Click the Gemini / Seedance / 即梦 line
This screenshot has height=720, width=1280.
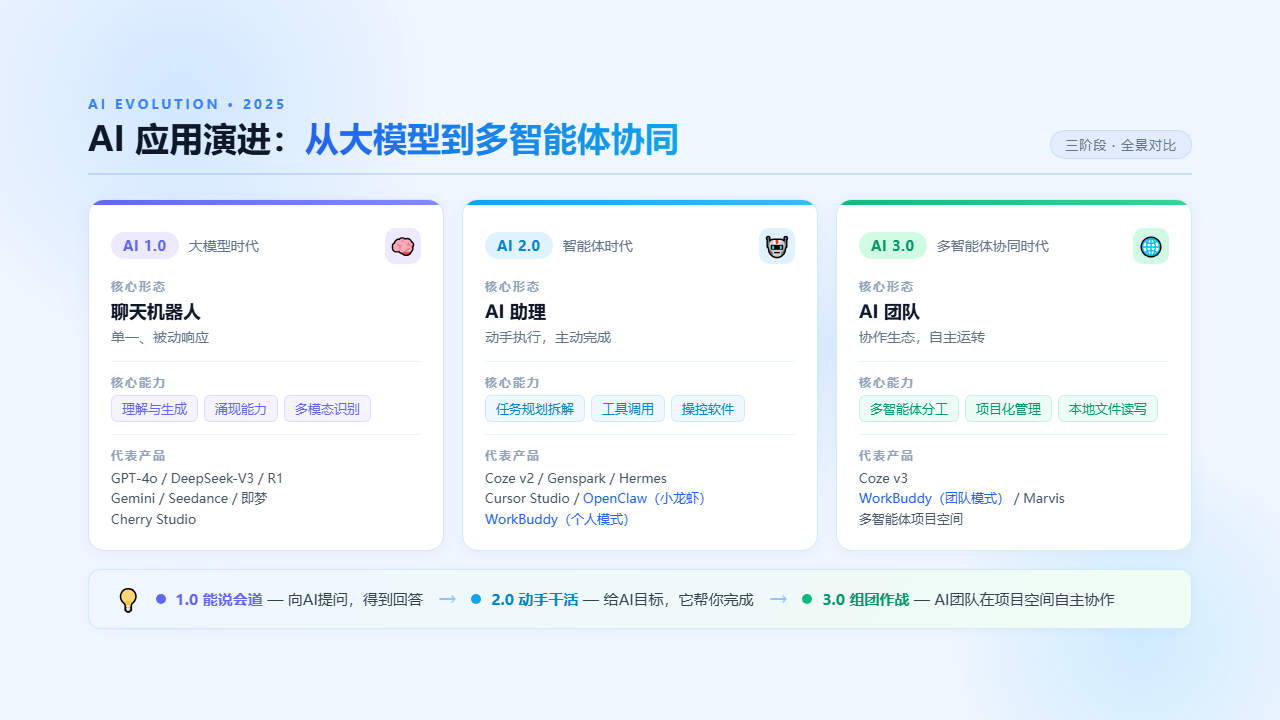pyautogui.click(x=189, y=499)
